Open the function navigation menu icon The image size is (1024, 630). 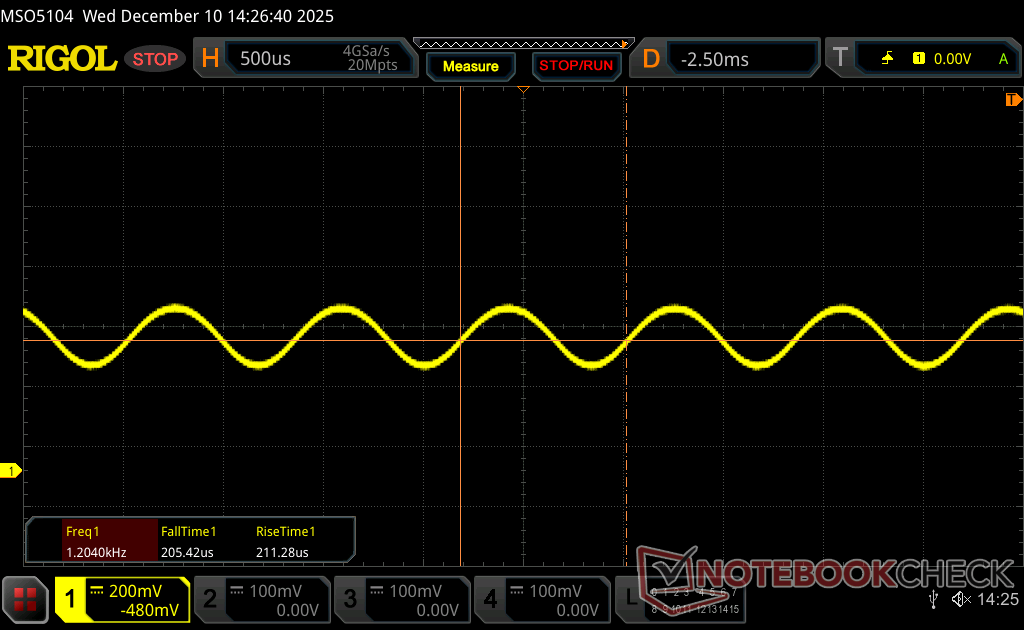point(25,599)
